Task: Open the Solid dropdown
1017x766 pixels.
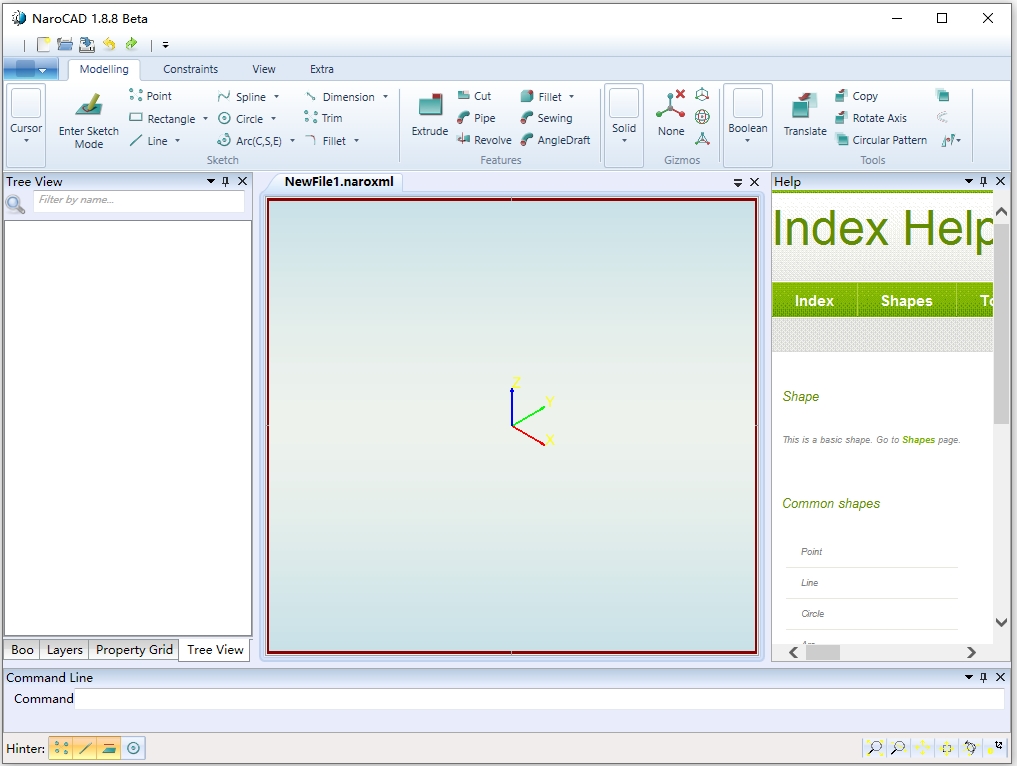Action: pyautogui.click(x=624, y=125)
